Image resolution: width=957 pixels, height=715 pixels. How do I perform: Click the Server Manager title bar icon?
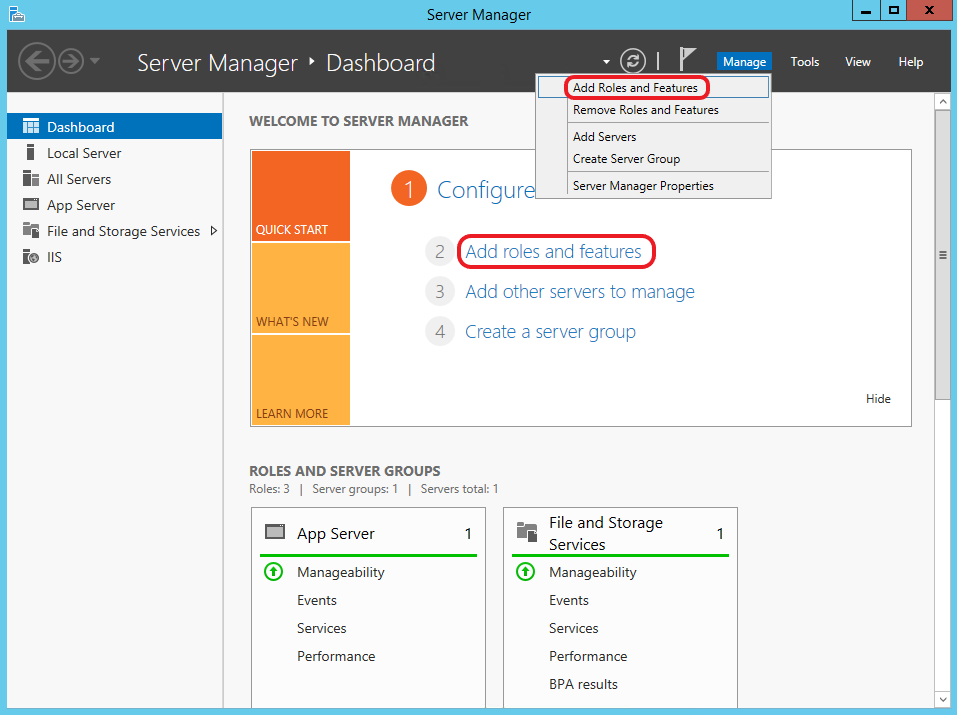(16, 13)
